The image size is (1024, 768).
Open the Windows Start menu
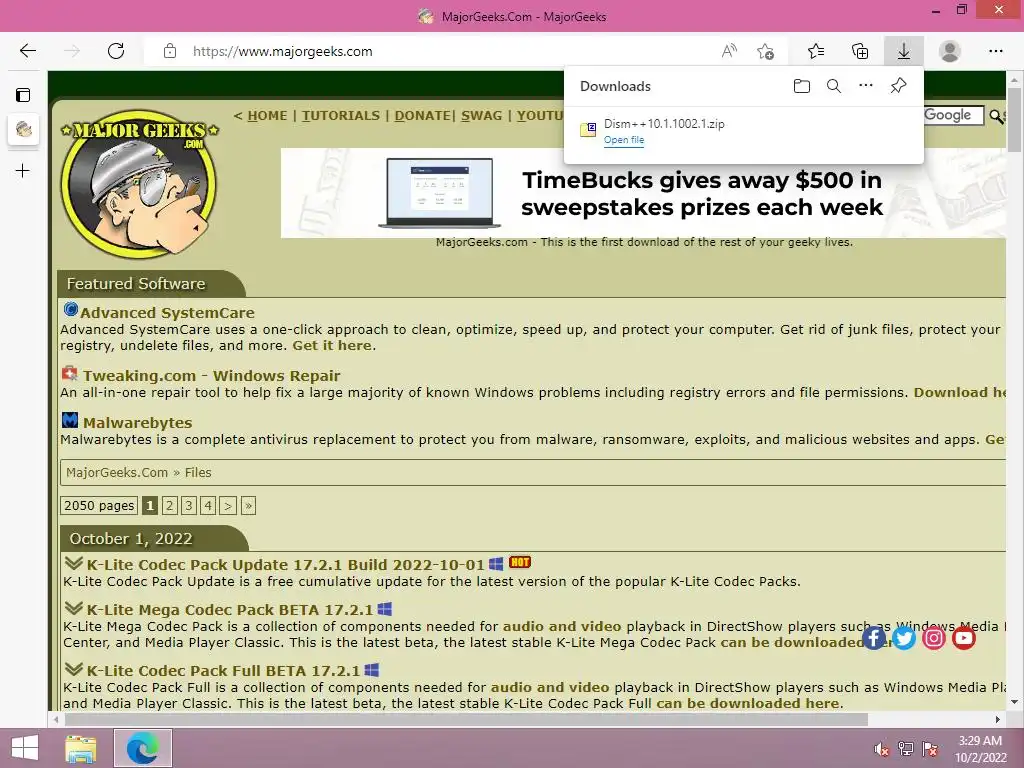24,748
